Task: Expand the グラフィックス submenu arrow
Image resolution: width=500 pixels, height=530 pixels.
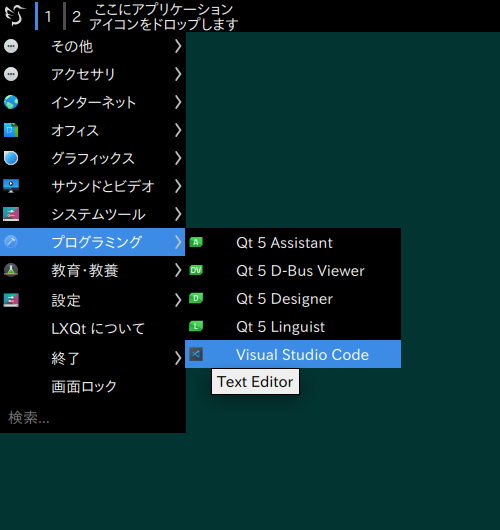Action: [x=178, y=158]
